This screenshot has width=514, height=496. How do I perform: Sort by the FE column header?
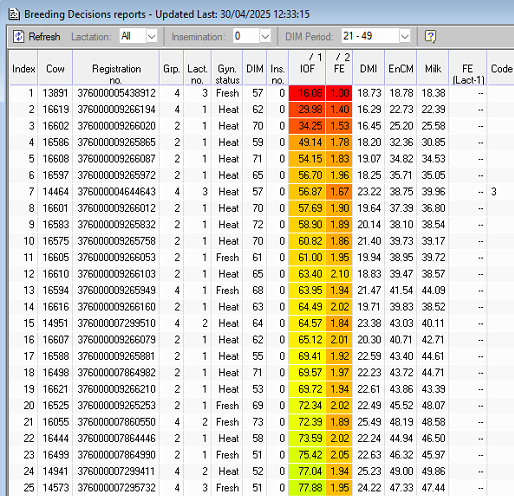[339, 68]
